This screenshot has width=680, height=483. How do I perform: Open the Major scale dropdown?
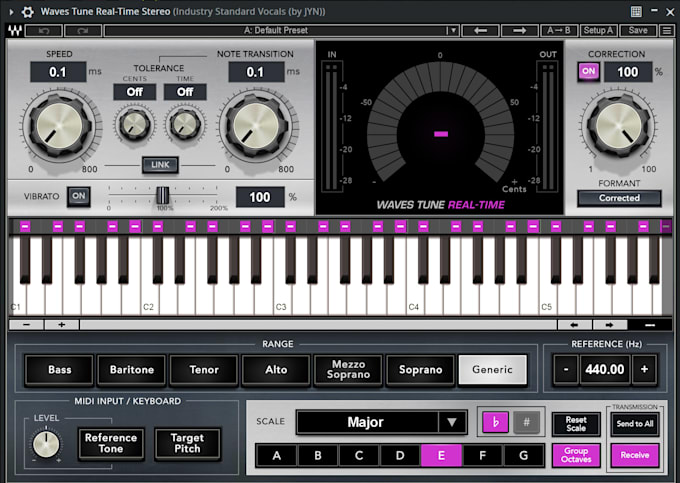(382, 422)
